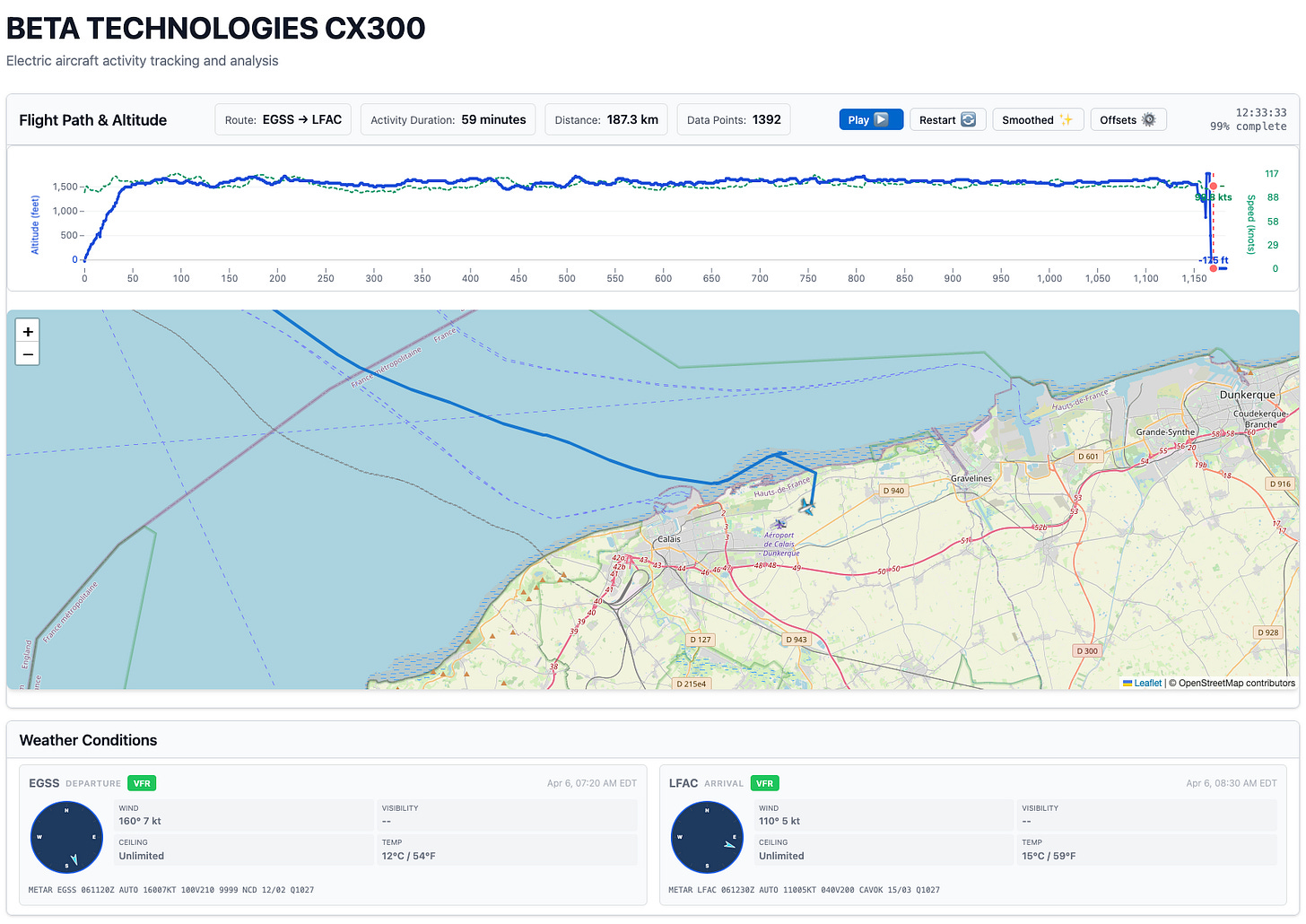1306x924 pixels.
Task: Click the Play button
Action: point(871,119)
